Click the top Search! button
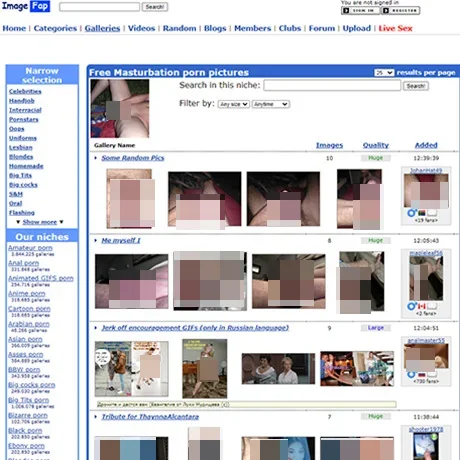Image resolution: width=460 pixels, height=460 pixels. (155, 7)
